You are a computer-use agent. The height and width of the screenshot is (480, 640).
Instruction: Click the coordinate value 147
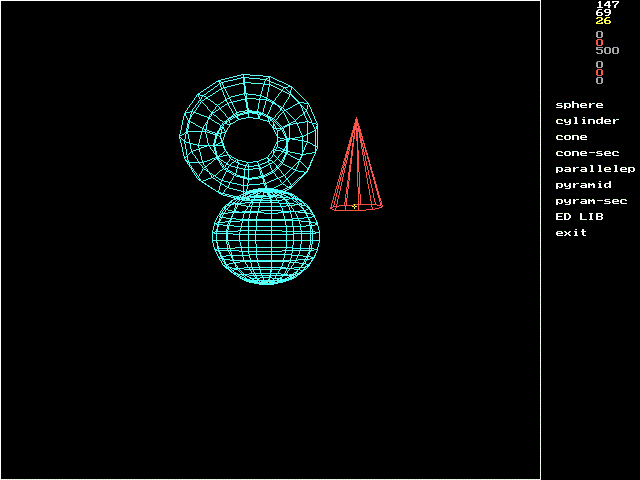pos(608,4)
